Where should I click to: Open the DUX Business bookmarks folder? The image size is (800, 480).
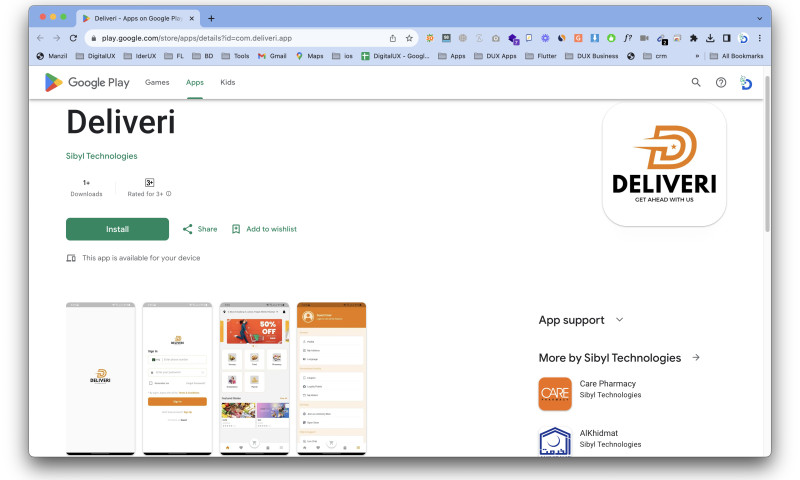pyautogui.click(x=592, y=56)
